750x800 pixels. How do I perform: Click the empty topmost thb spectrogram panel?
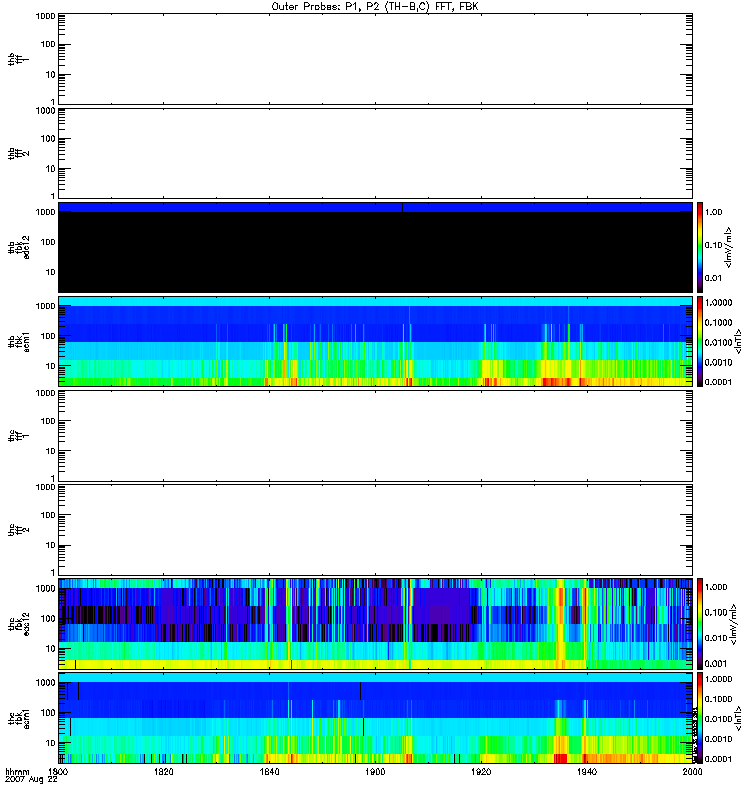click(x=375, y=59)
